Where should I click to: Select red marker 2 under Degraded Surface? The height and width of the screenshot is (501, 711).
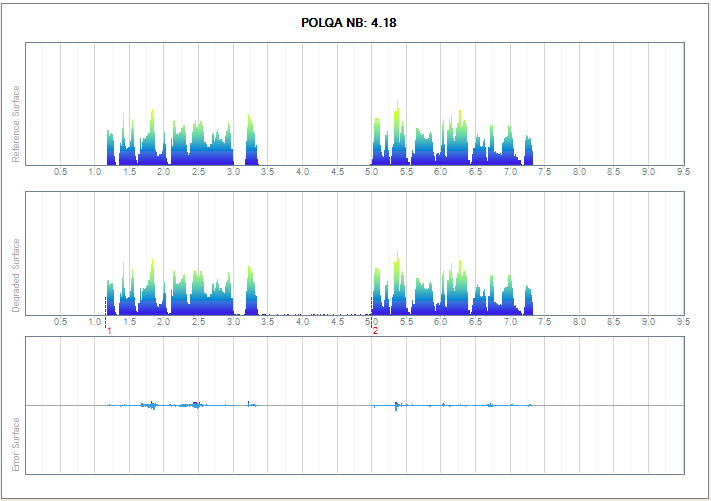point(375,330)
